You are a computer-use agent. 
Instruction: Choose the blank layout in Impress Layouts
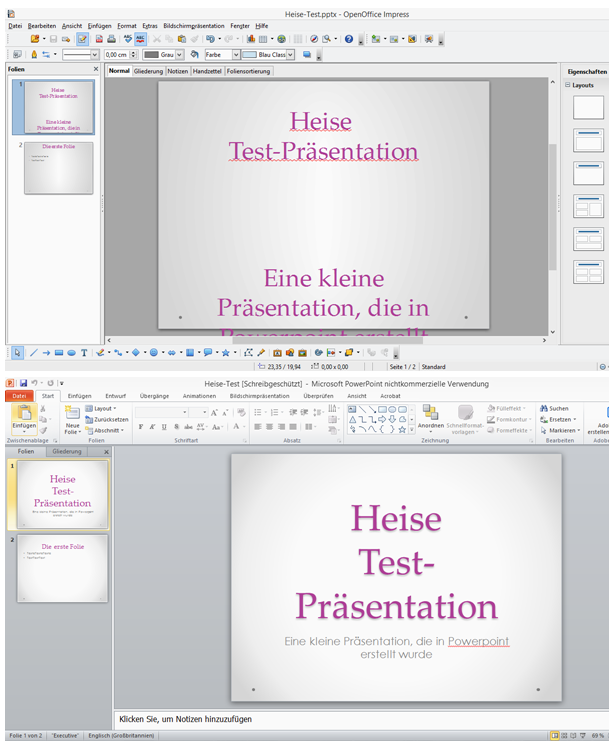click(x=588, y=108)
